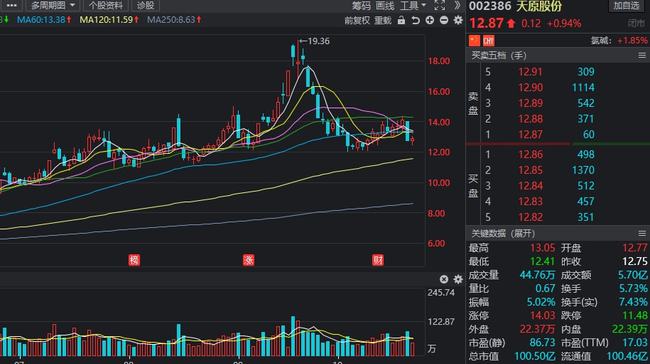Open settings gear of volume panel
Viewport: 650px width, 364px height.
(458, 279)
